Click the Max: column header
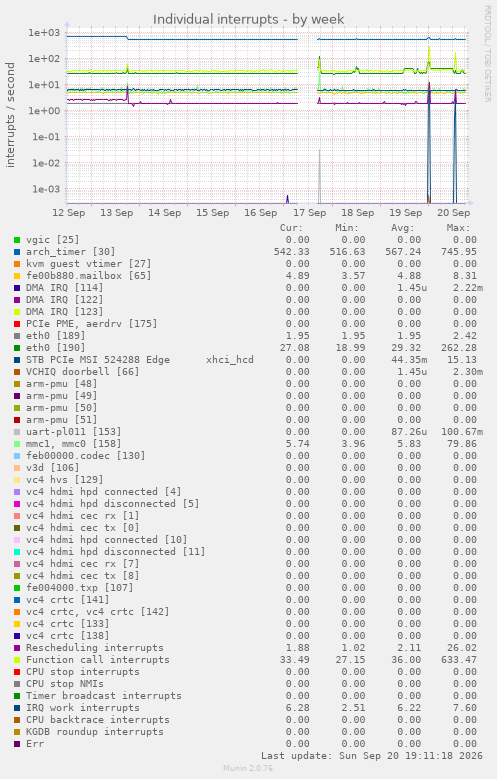This screenshot has width=497, height=779. pos(458,228)
